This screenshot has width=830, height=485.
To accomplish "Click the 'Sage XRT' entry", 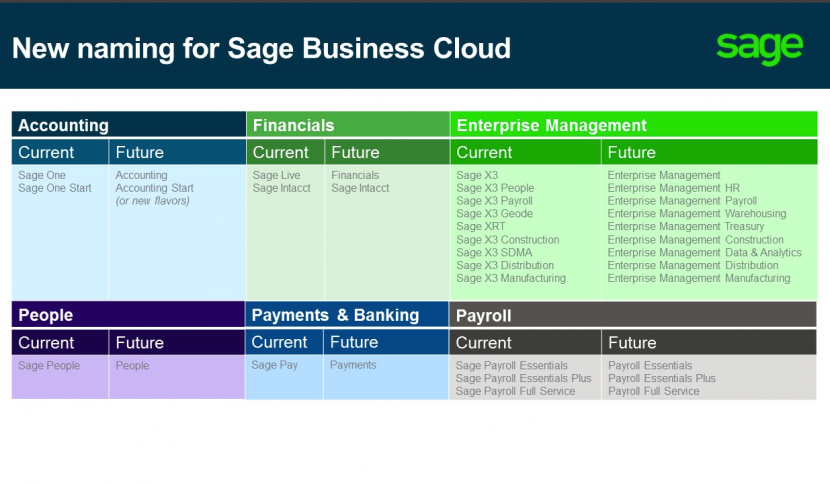I will click(481, 226).
